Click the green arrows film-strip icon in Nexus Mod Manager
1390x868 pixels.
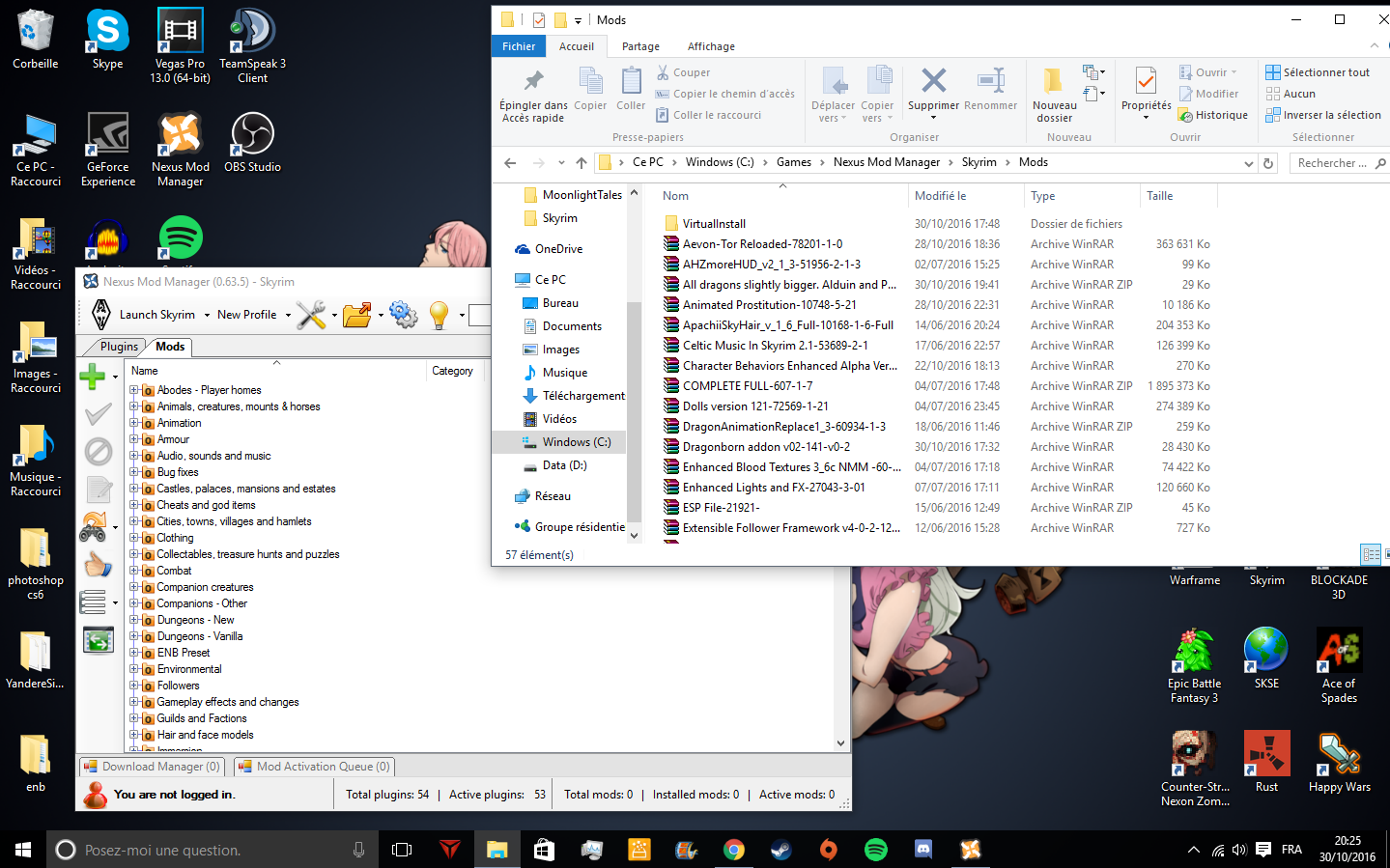[x=98, y=639]
